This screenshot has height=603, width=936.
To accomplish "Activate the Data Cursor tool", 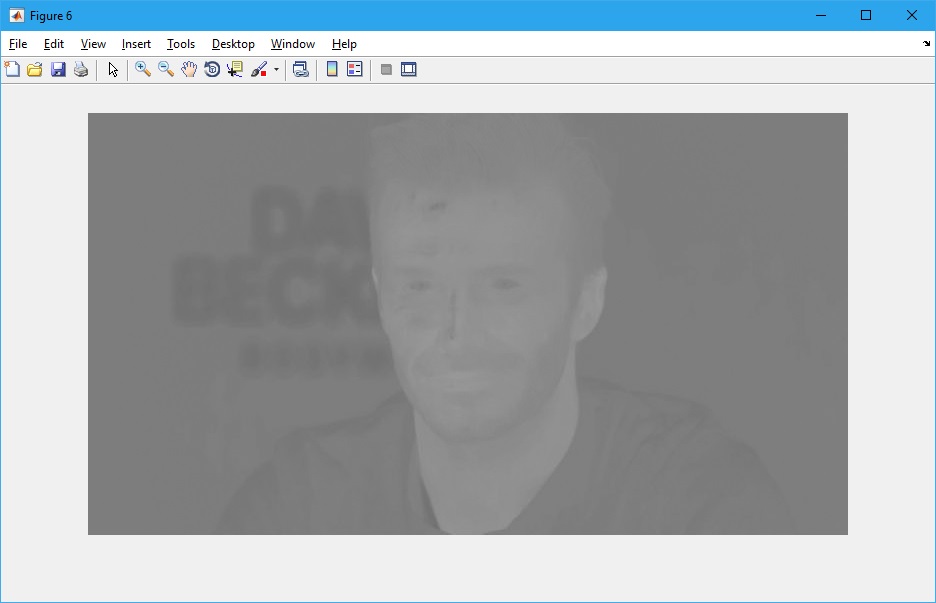I will coord(235,69).
